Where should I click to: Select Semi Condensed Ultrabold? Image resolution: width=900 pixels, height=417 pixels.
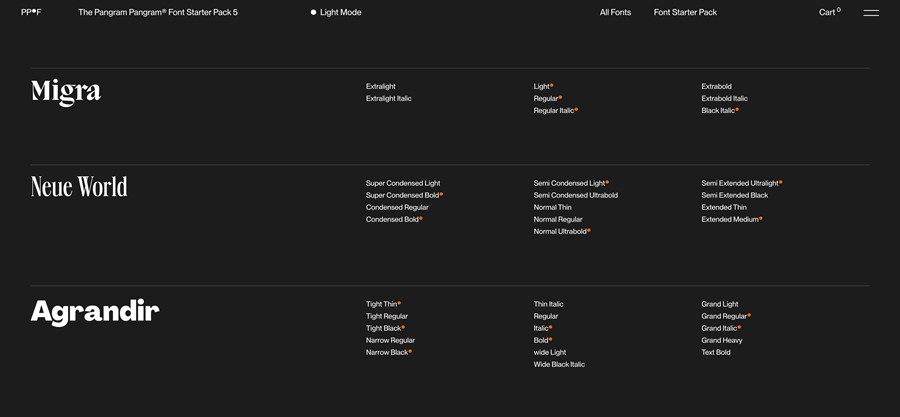[576, 196]
